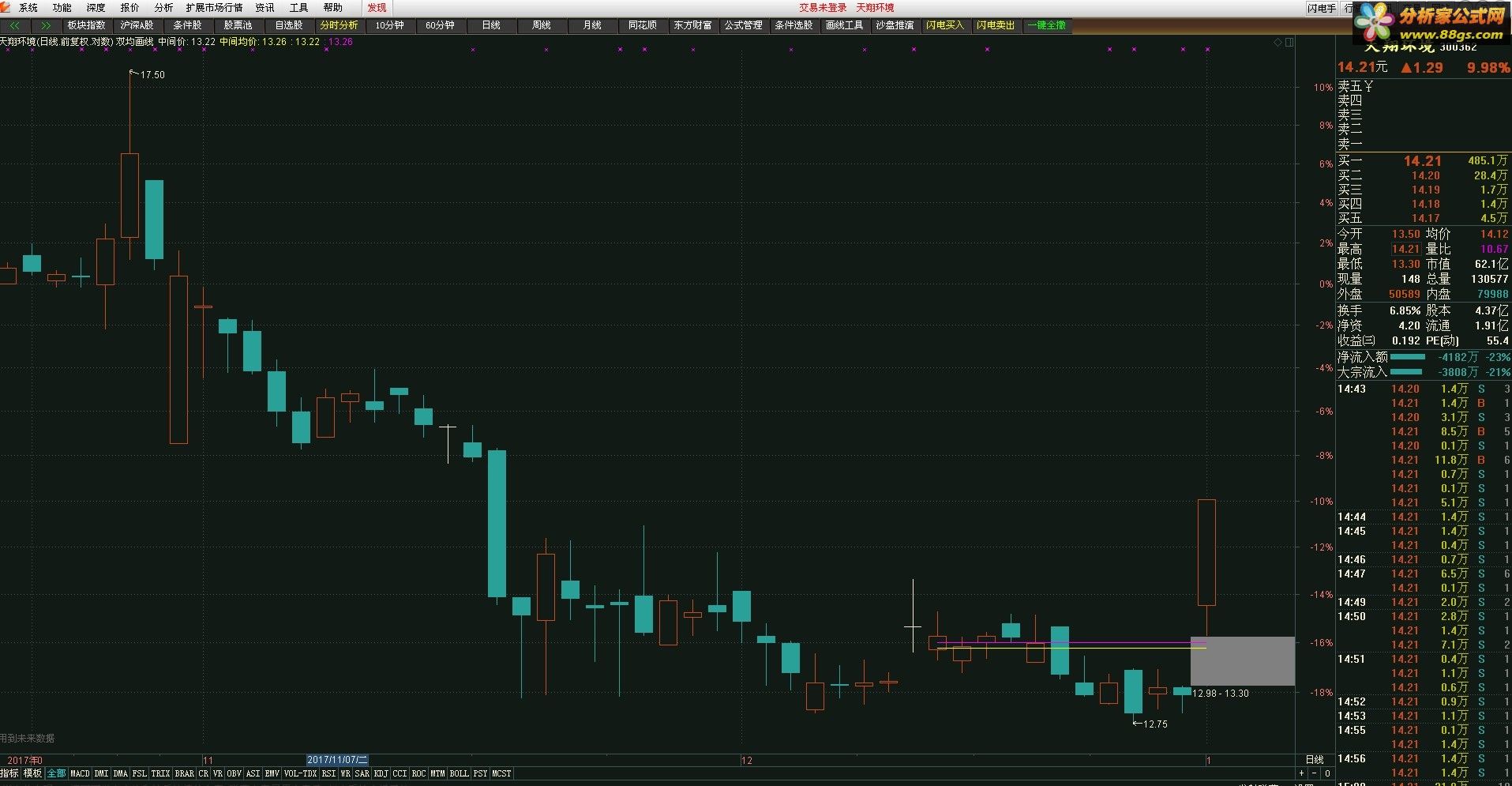This screenshot has height=786, width=1512.
Task: Open the 工具 menu
Action: tap(299, 8)
